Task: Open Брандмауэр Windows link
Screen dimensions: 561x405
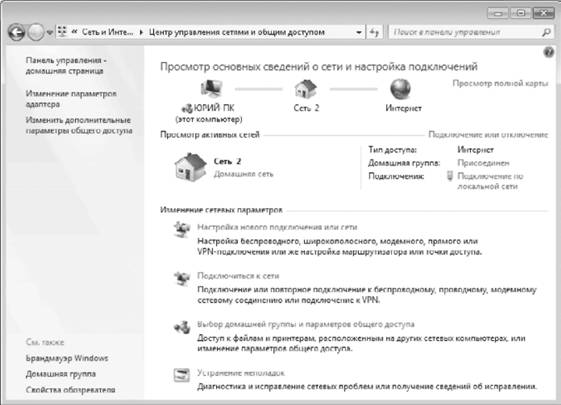Action: coord(67,358)
